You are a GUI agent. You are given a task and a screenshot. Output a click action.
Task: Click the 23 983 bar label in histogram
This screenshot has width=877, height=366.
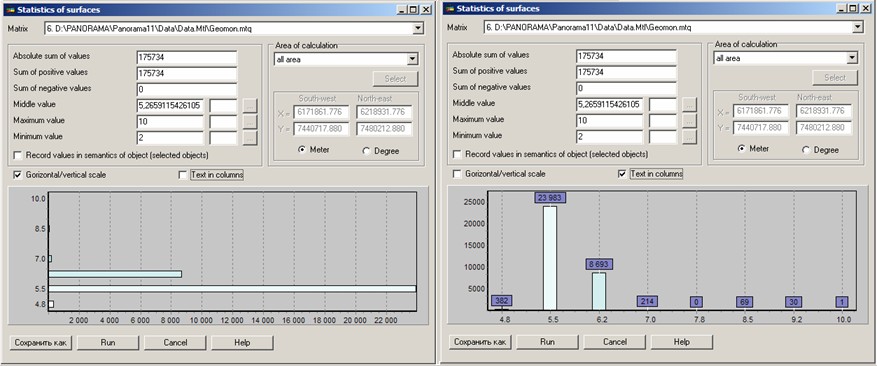[550, 198]
